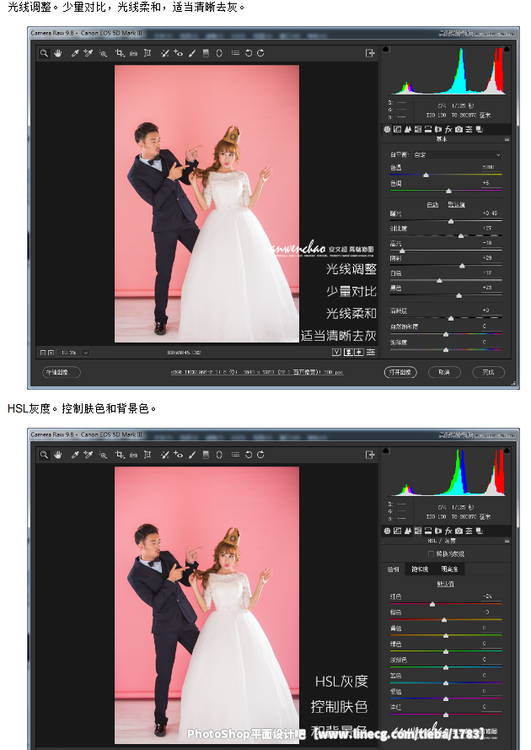Select Color Sampler tool in Basic-panel window
Viewport: 531px width, 750px height.
coord(88,53)
